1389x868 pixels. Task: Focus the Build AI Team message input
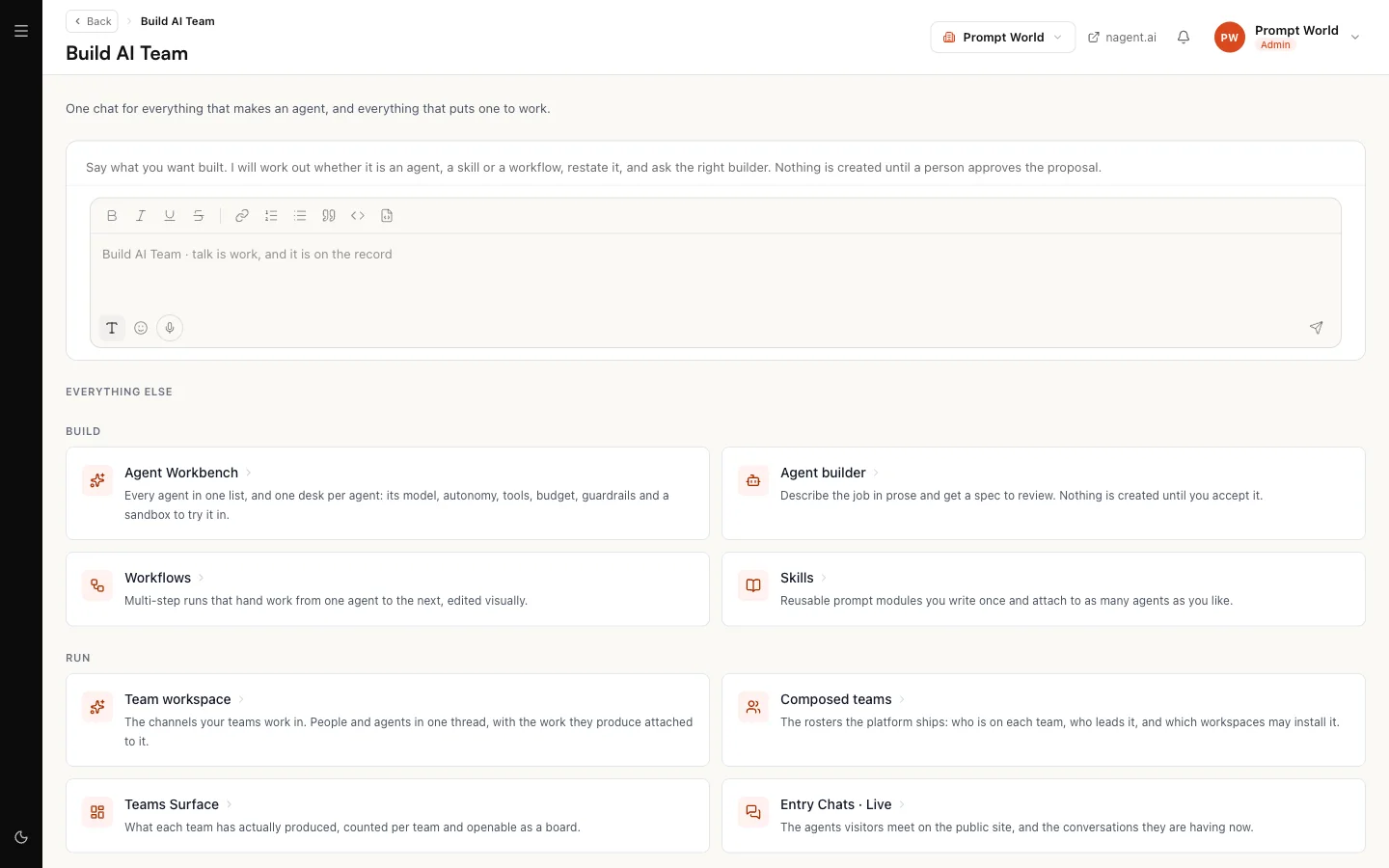point(716,271)
